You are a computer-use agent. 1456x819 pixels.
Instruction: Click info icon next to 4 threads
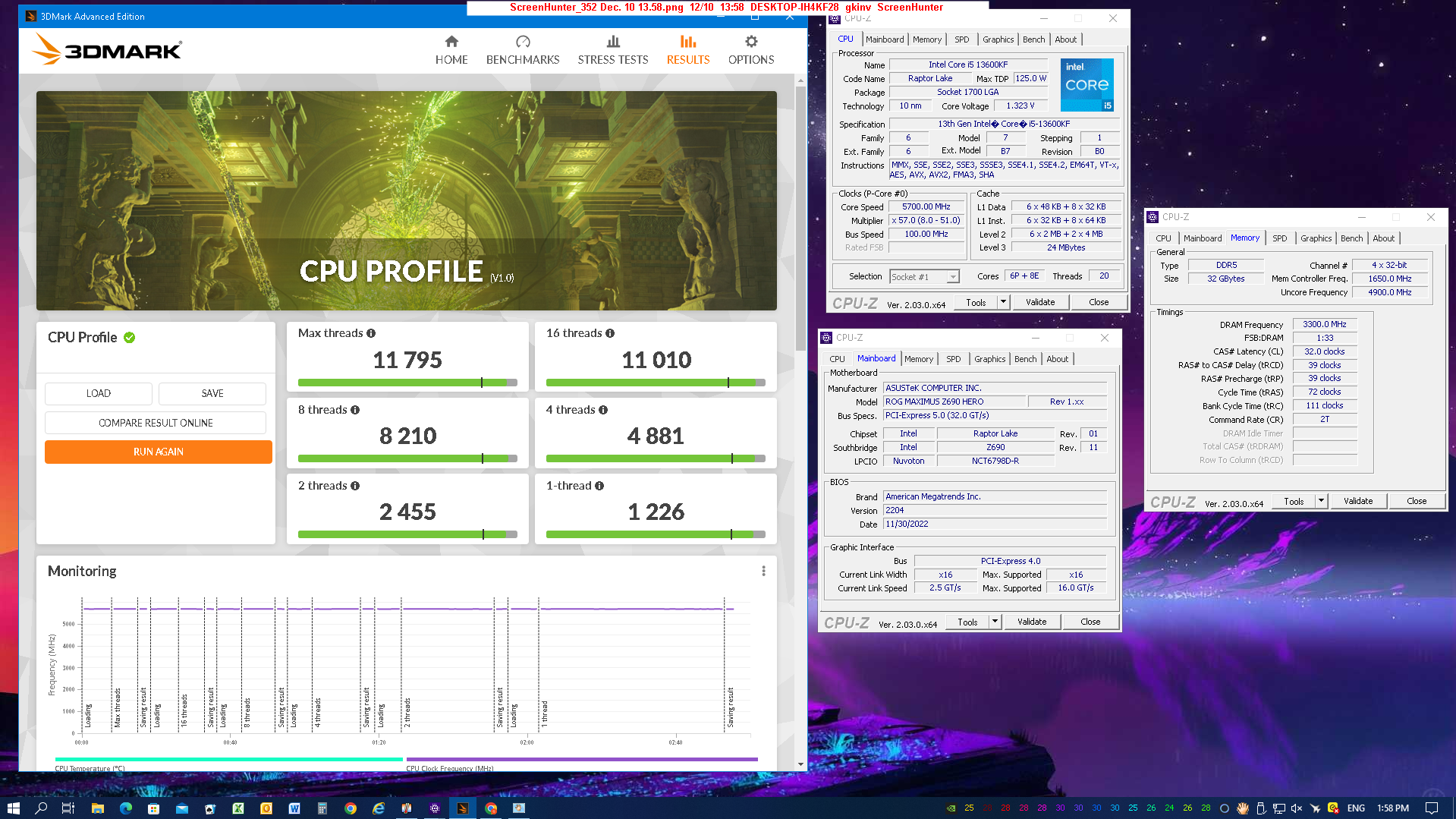click(x=603, y=410)
